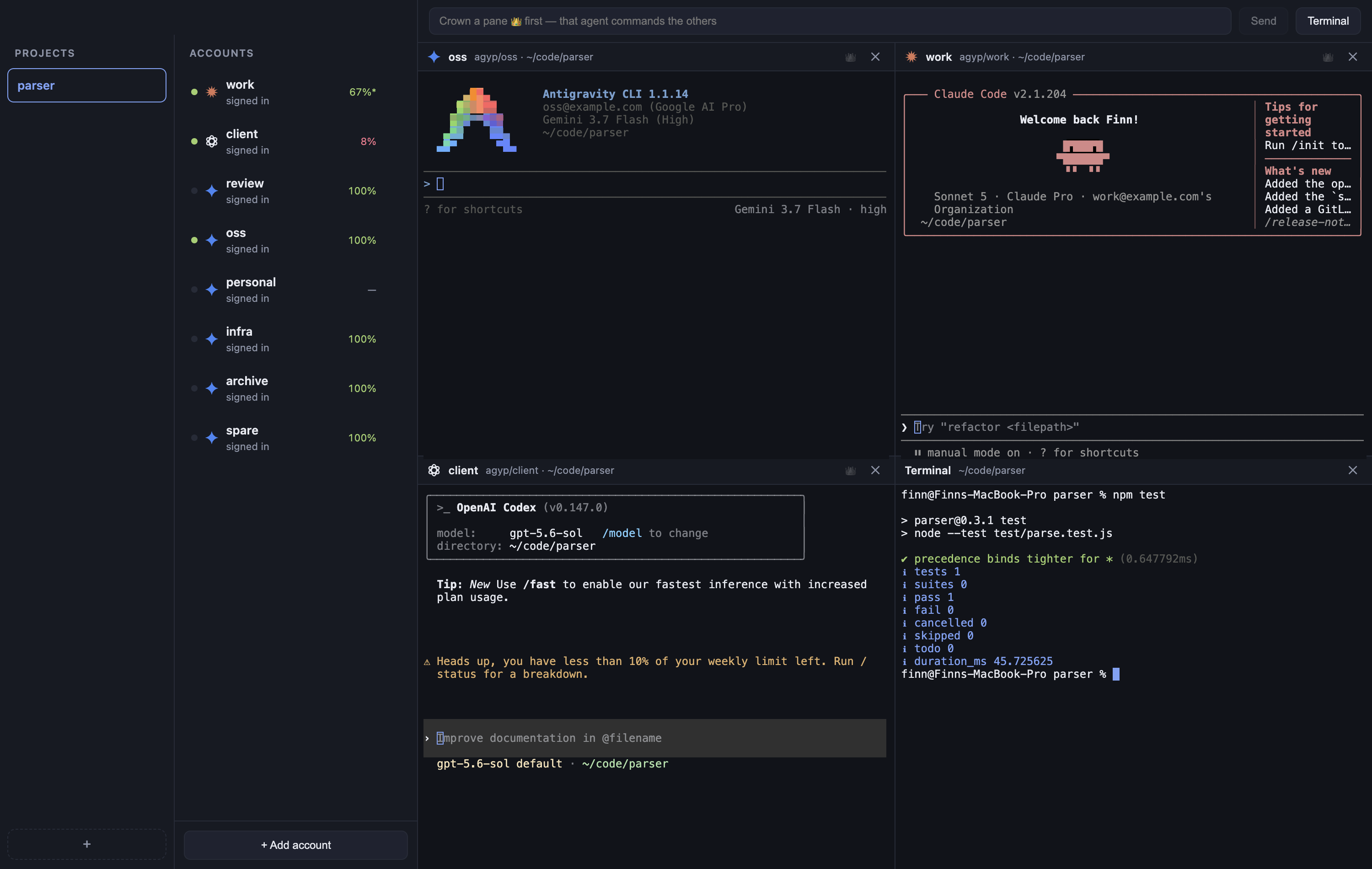Click the Antigravity icon in oss pane header
The image size is (1372, 869).
[434, 57]
